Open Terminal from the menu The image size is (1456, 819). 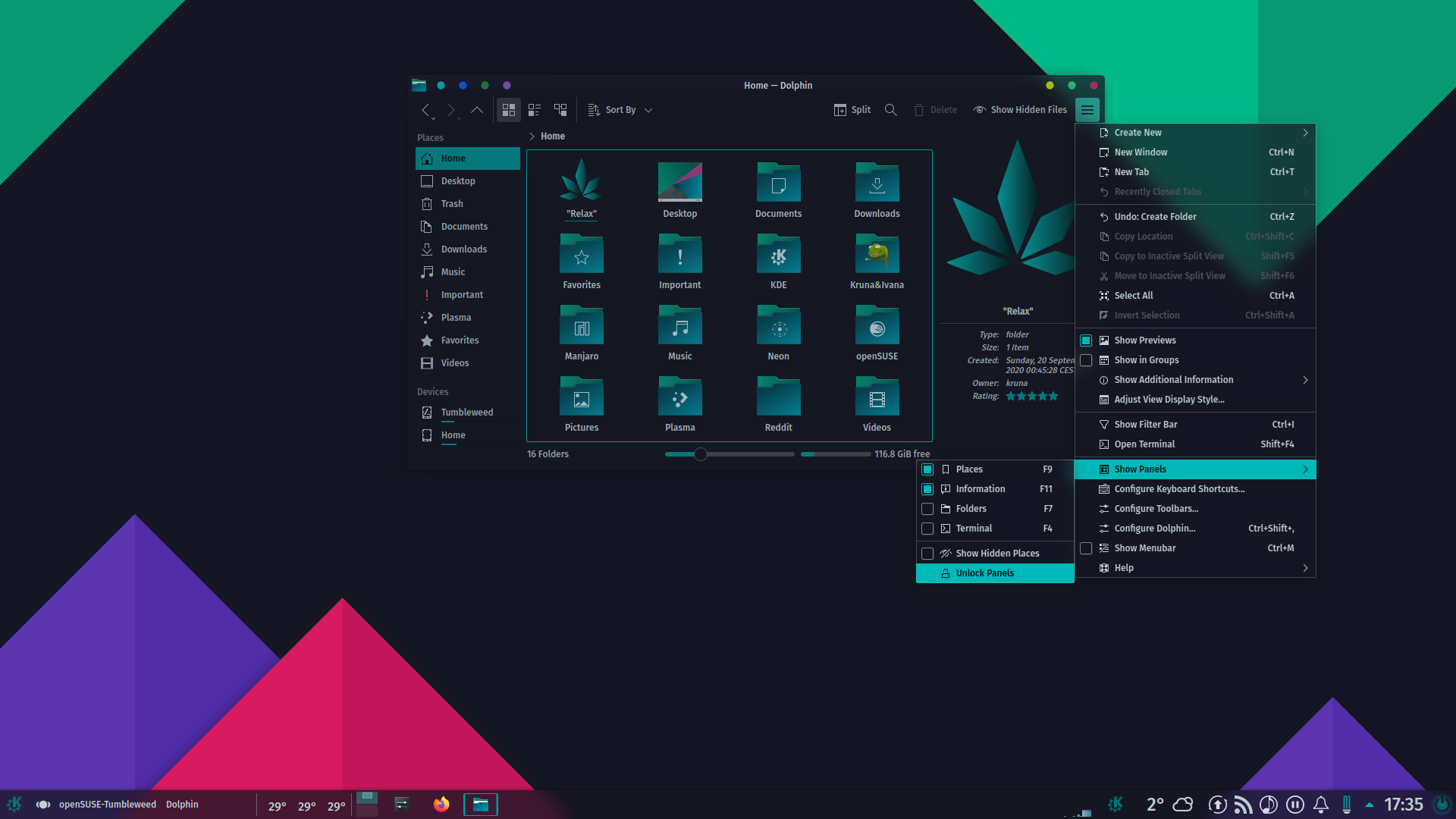tap(1195, 444)
